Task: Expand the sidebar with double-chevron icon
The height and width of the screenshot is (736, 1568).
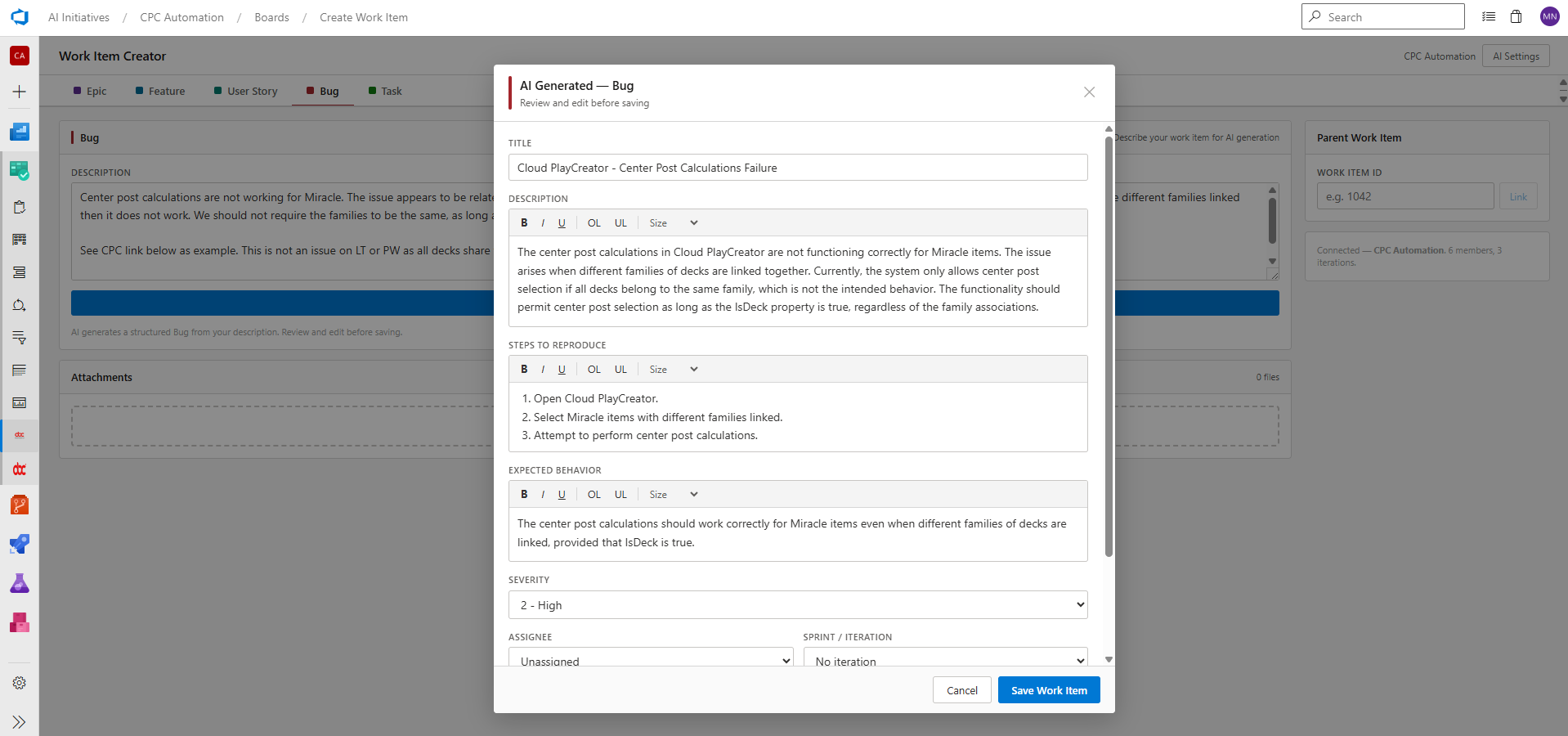Action: [x=20, y=722]
